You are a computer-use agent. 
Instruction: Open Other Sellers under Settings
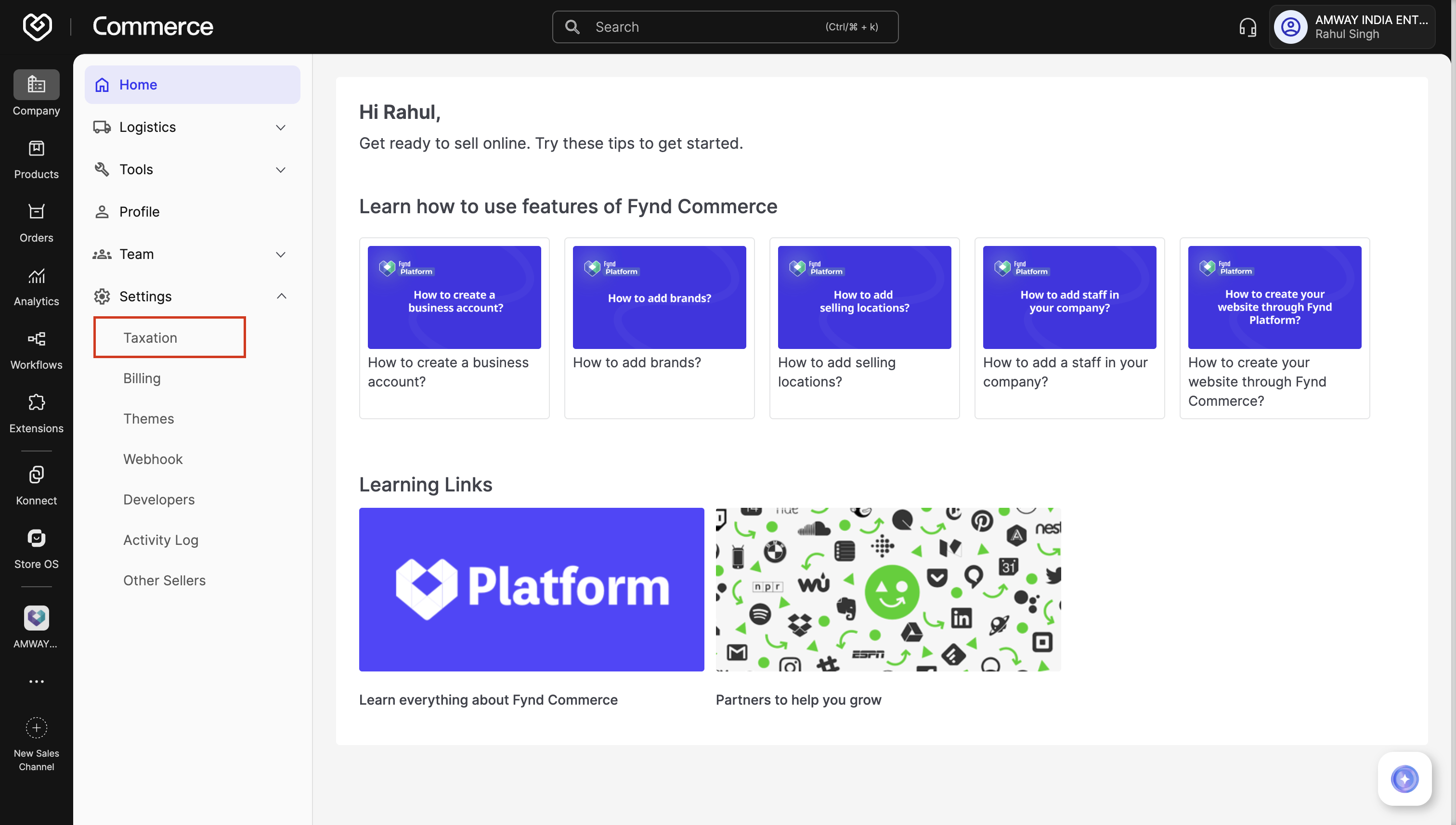(164, 580)
